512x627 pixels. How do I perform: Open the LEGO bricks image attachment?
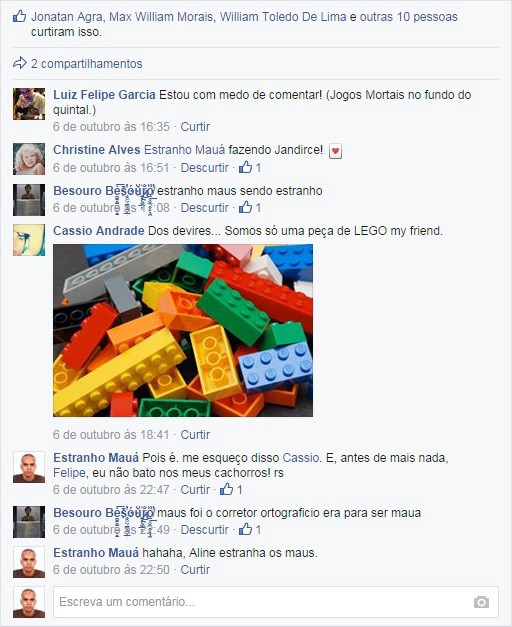point(183,330)
